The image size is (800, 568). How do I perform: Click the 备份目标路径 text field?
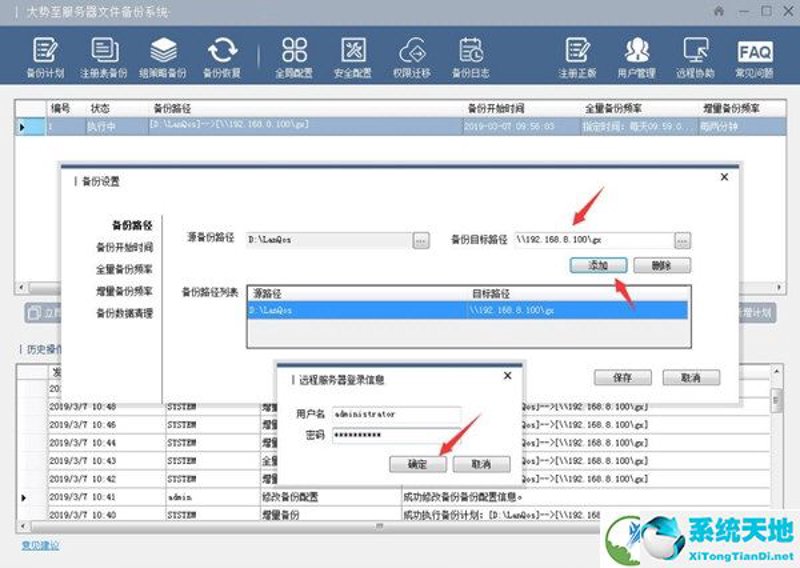click(594, 240)
